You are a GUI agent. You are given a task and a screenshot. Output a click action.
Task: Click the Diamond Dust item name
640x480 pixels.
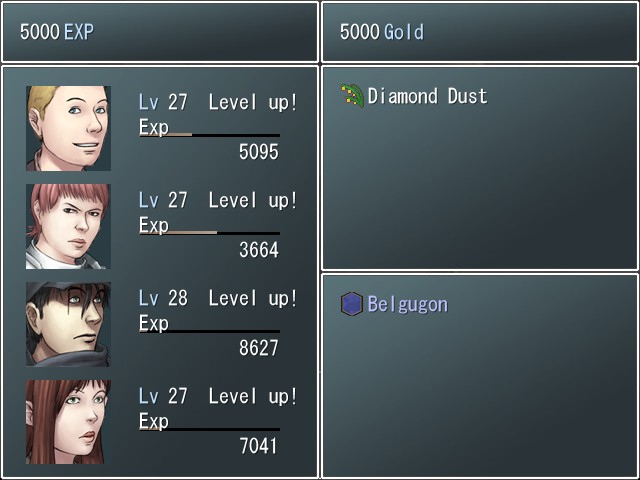(427, 96)
